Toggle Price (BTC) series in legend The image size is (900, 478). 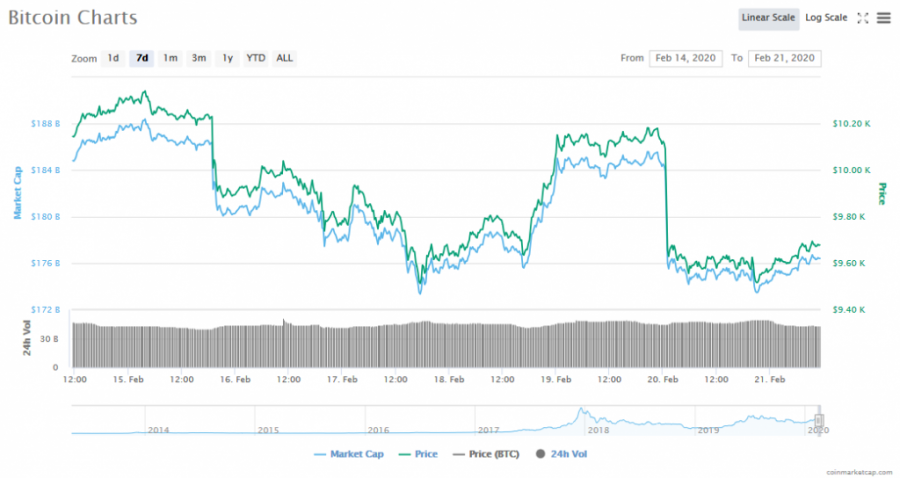tap(486, 454)
